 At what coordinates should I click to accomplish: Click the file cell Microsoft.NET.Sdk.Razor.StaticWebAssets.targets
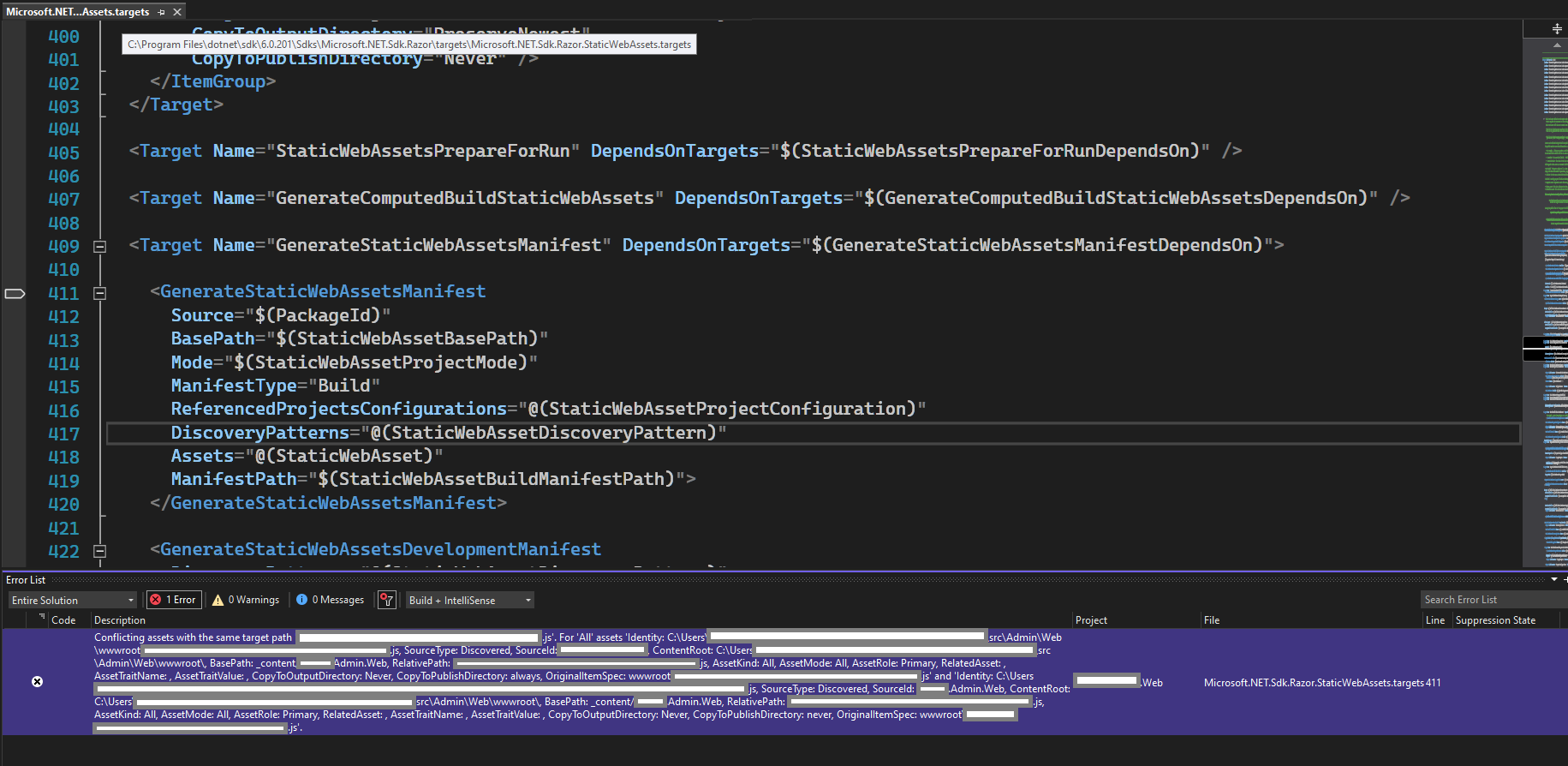[x=1314, y=683]
